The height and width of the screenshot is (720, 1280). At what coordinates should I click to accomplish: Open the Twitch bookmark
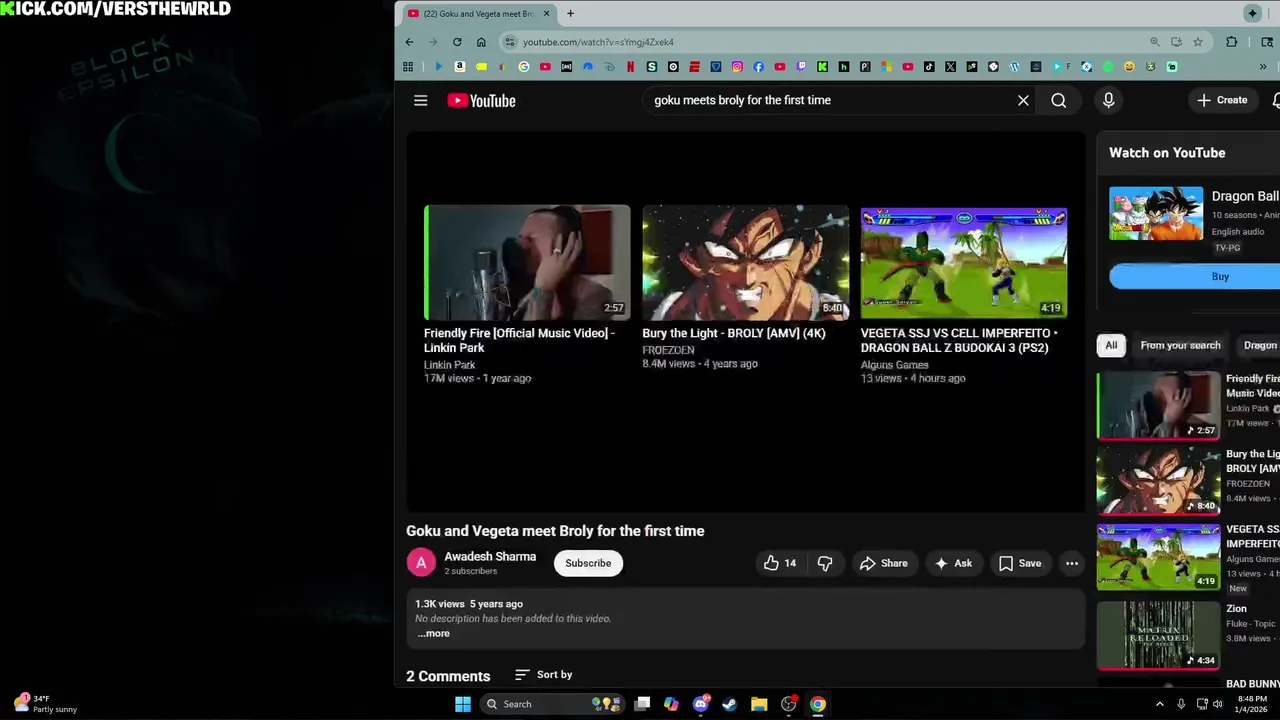point(801,67)
